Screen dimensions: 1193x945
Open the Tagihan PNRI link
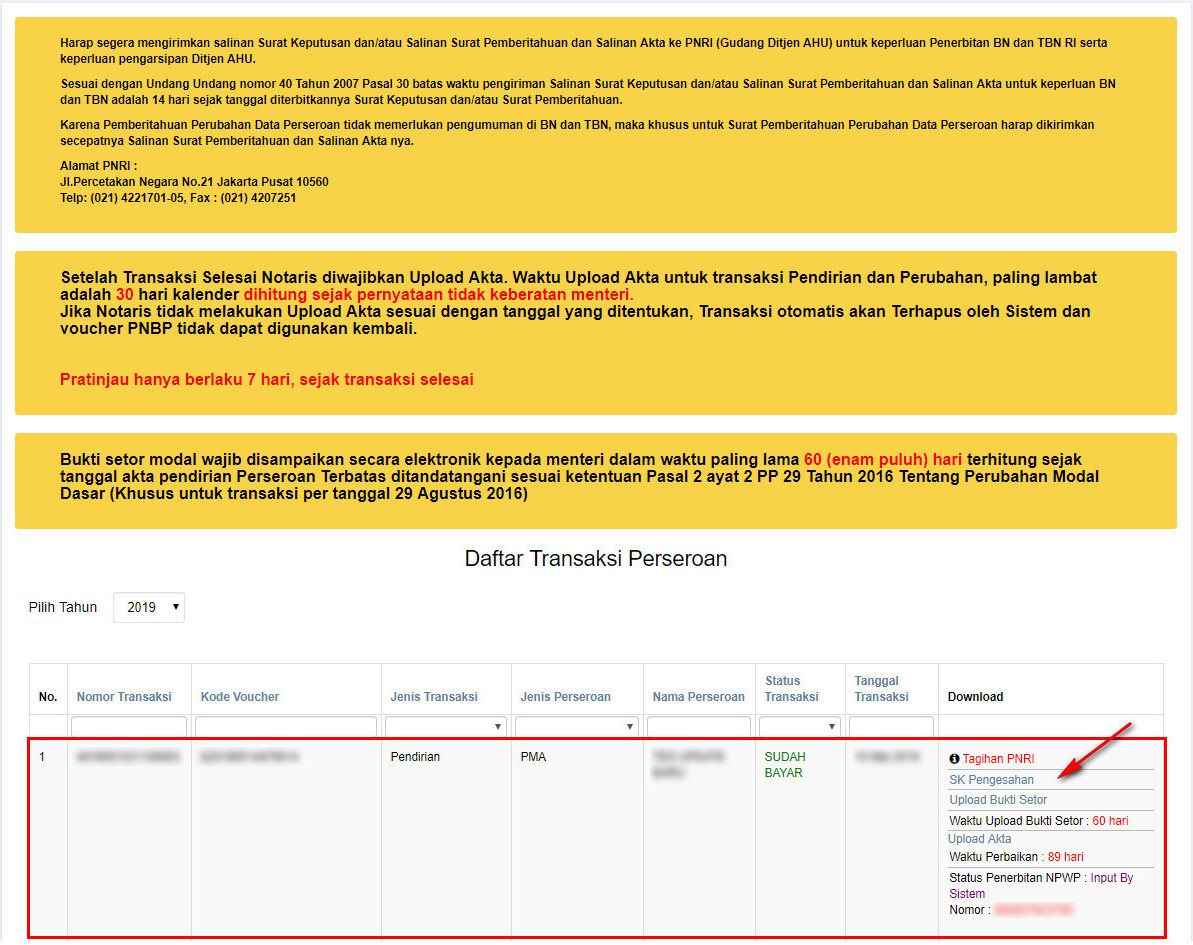click(x=998, y=759)
